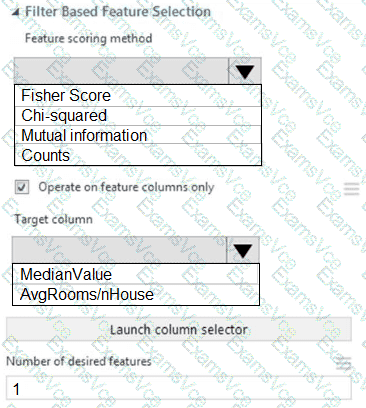Open the Target column dropdown arrow
366x408 pixels.
pos(243,250)
